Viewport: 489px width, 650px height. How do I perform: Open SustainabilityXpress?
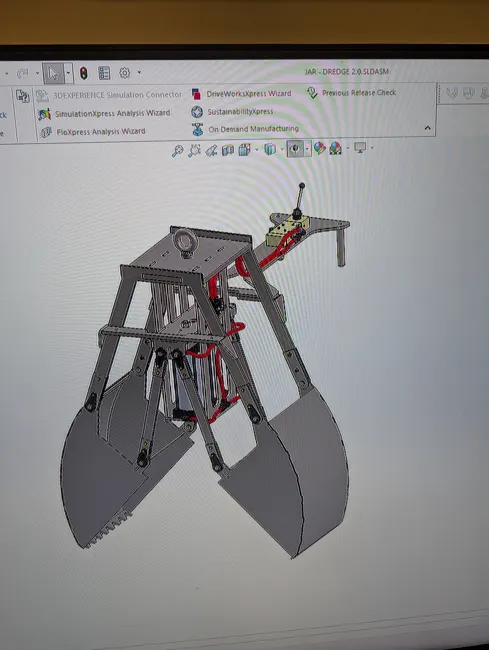tap(232, 112)
